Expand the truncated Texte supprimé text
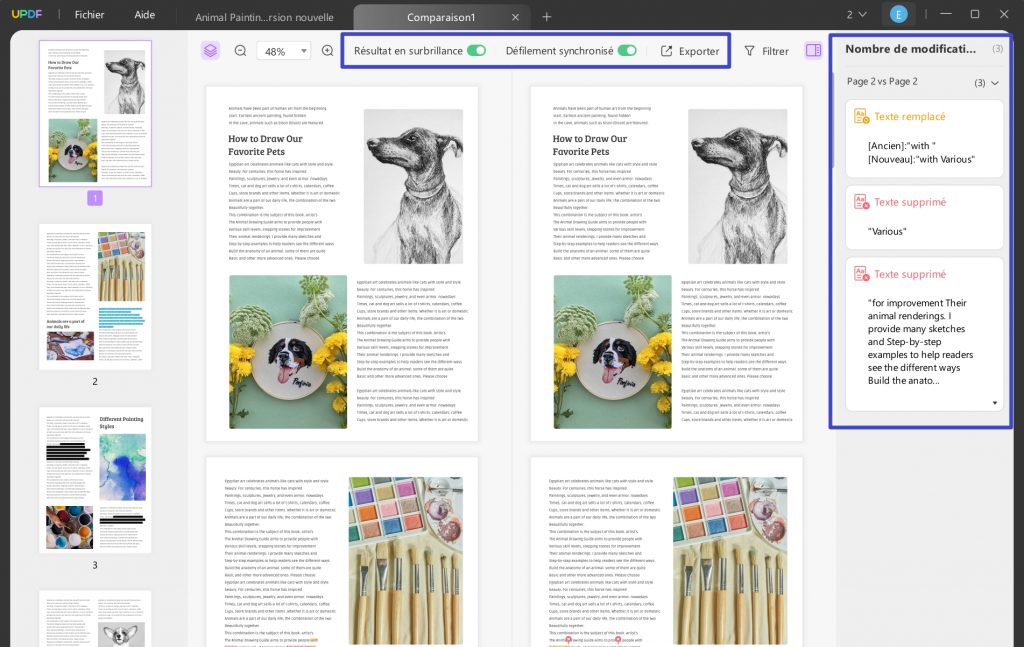This screenshot has height=647, width=1024. [x=994, y=401]
